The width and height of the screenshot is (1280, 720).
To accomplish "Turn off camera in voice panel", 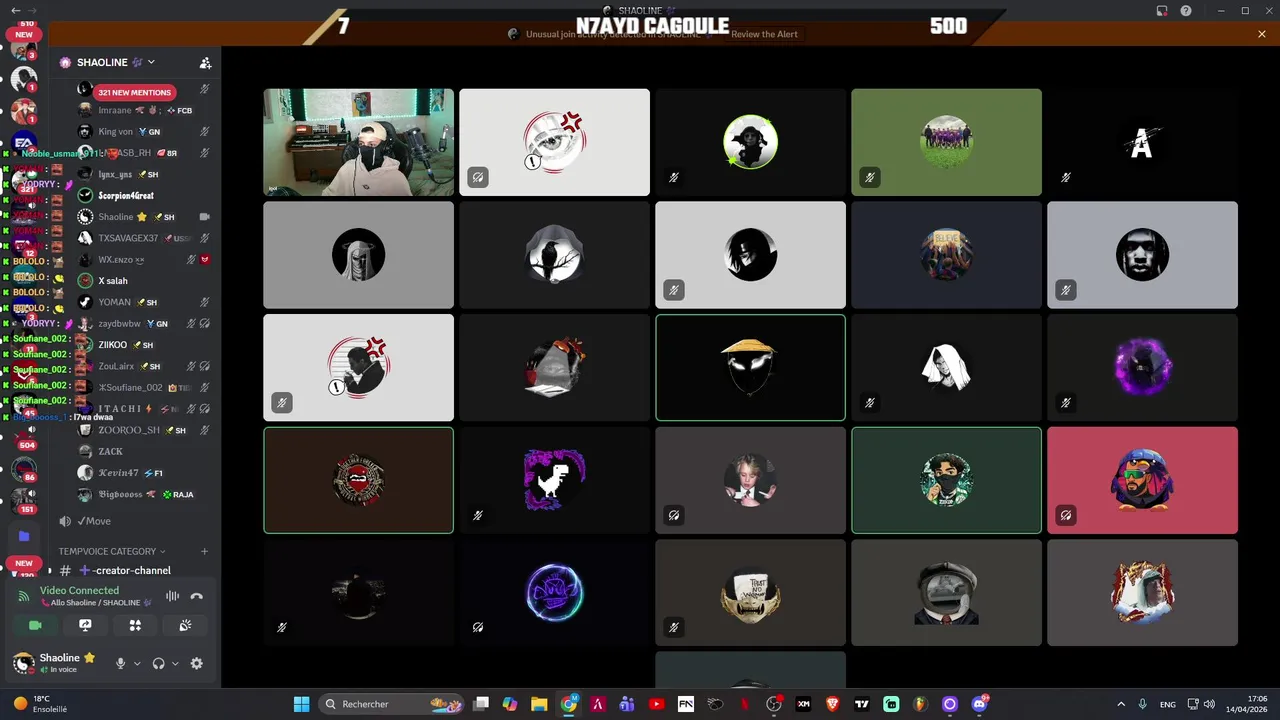I will click(35, 625).
